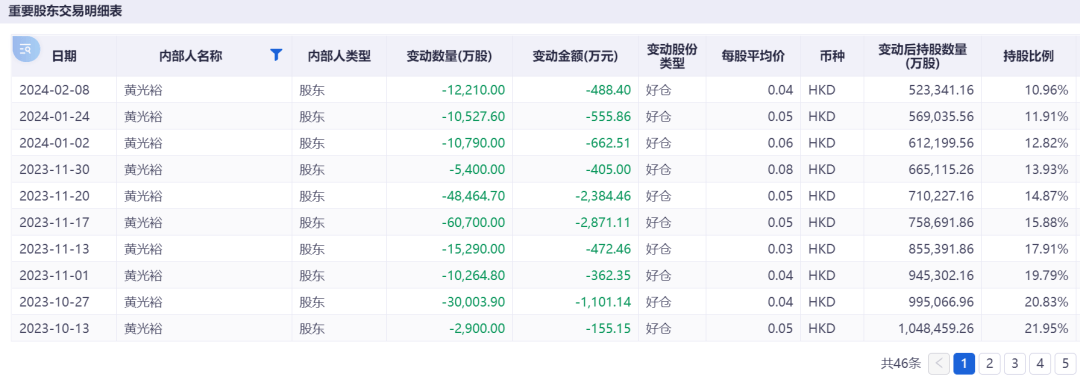Image resolution: width=1080 pixels, height=383 pixels.
Task: Select the date 2024-01-02 cell
Action: [54, 143]
